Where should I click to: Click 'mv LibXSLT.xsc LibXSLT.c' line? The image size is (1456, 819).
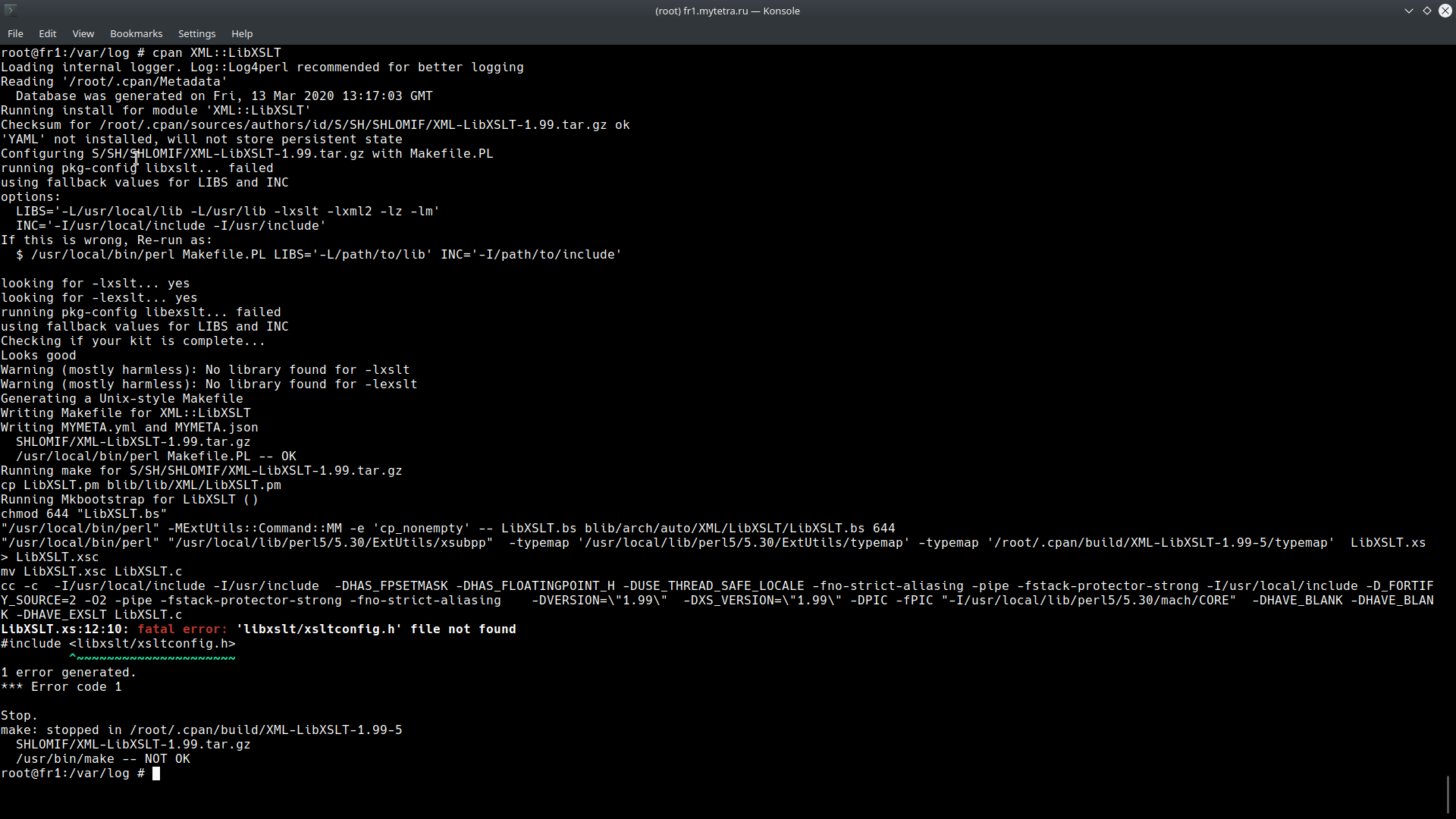[92, 571]
